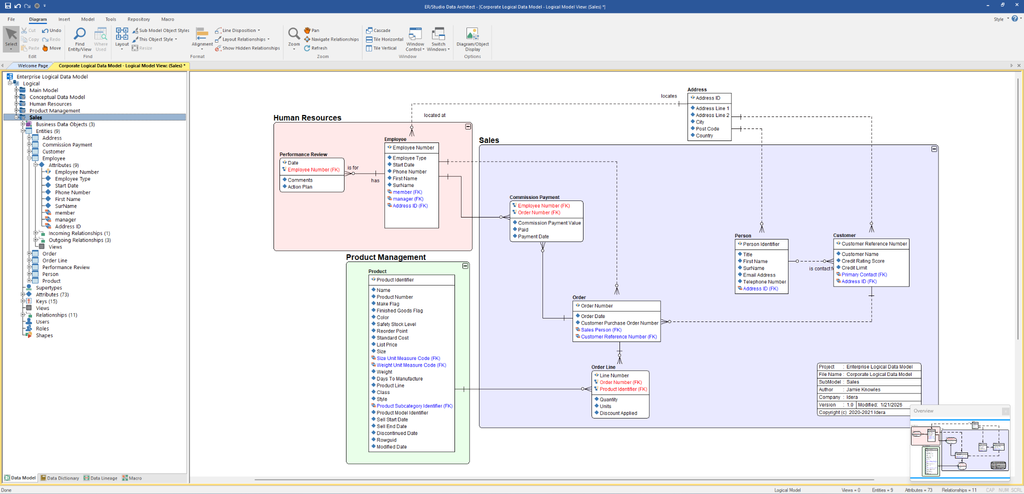The width and height of the screenshot is (1024, 494).
Task: Open This Object Style dropdown
Action: click(x=155, y=39)
